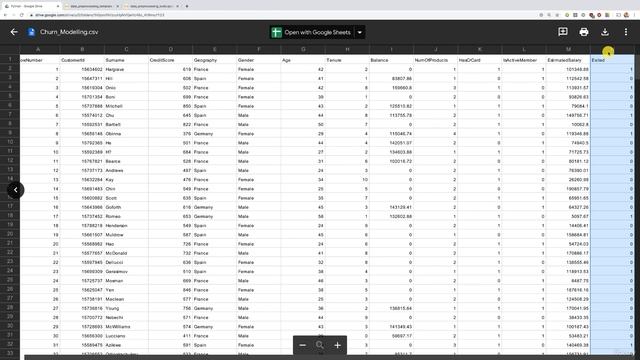Viewport: 640px width, 360px height.
Task: Click the surname Andrews cell
Action: [126, 170]
